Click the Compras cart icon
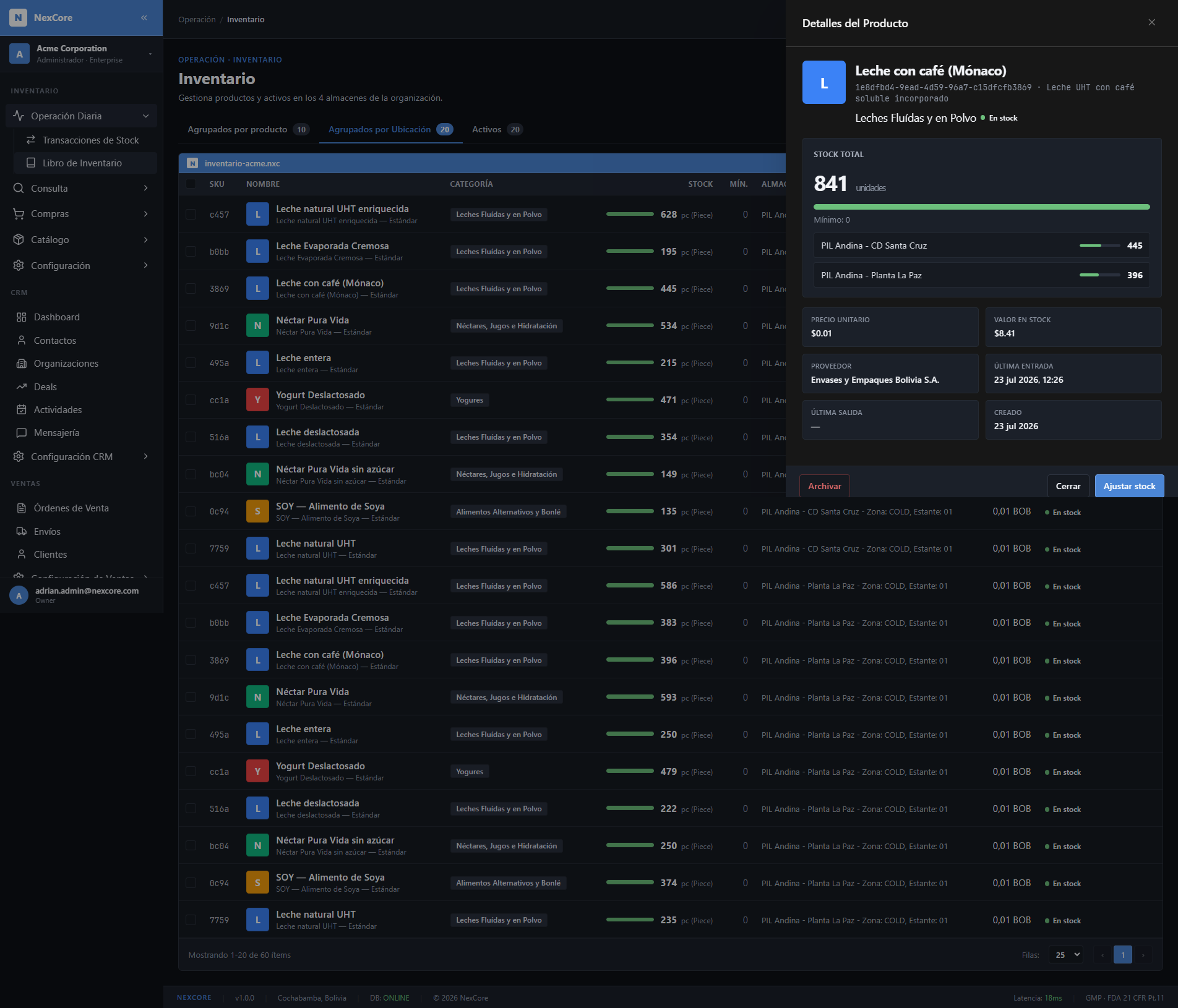 point(19,213)
